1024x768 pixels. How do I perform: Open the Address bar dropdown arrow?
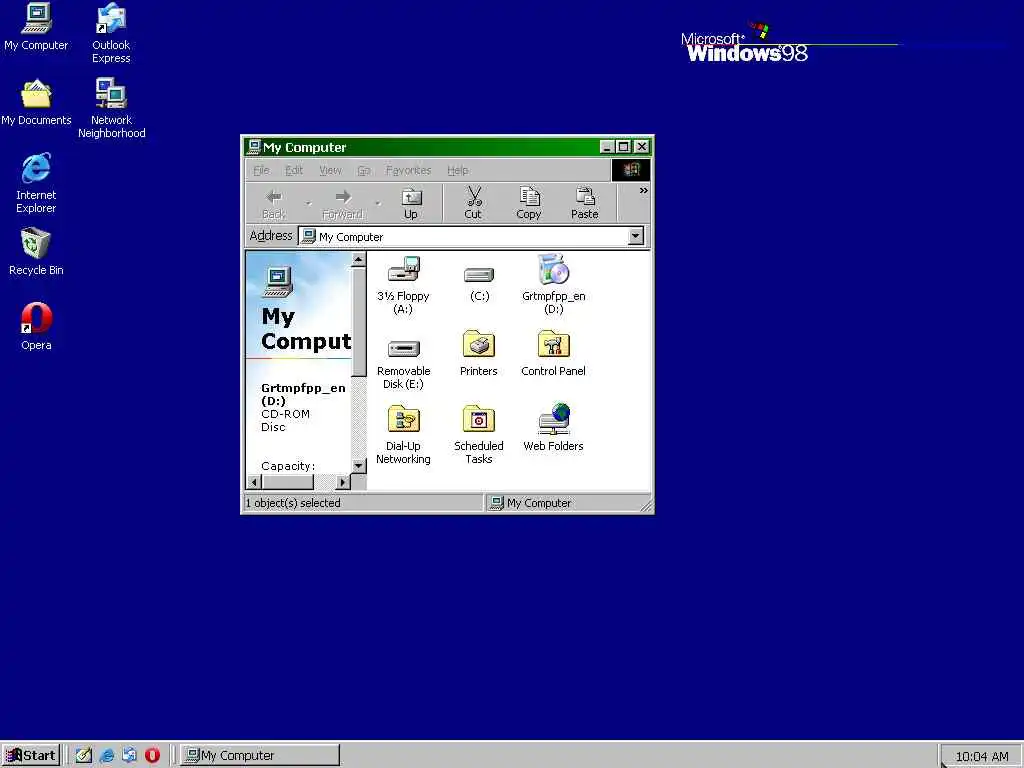tap(635, 236)
